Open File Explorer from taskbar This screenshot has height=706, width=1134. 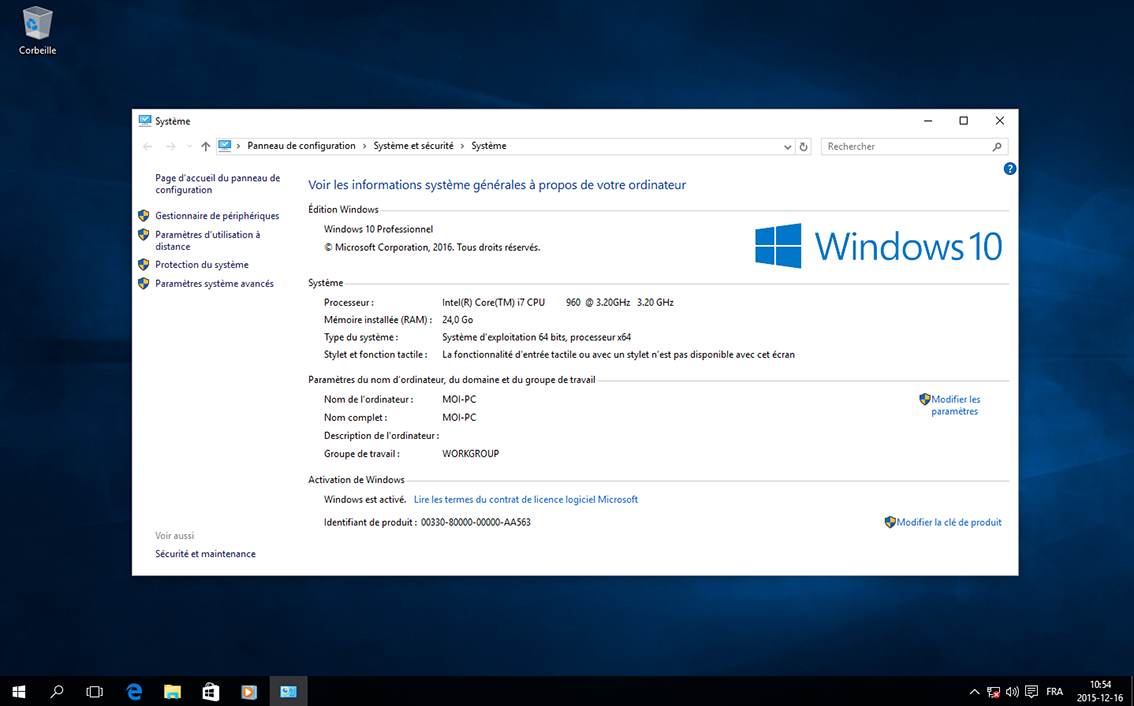tap(172, 692)
